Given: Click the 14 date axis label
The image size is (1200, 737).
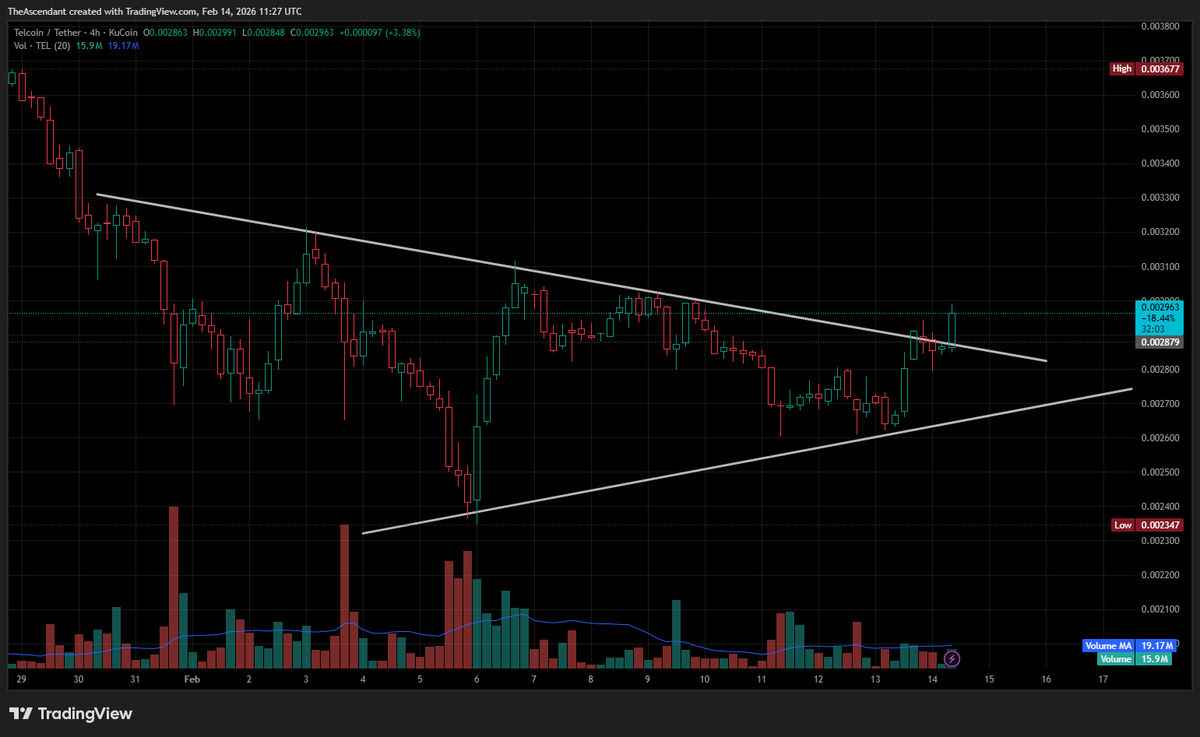Looking at the screenshot, I should (932, 679).
